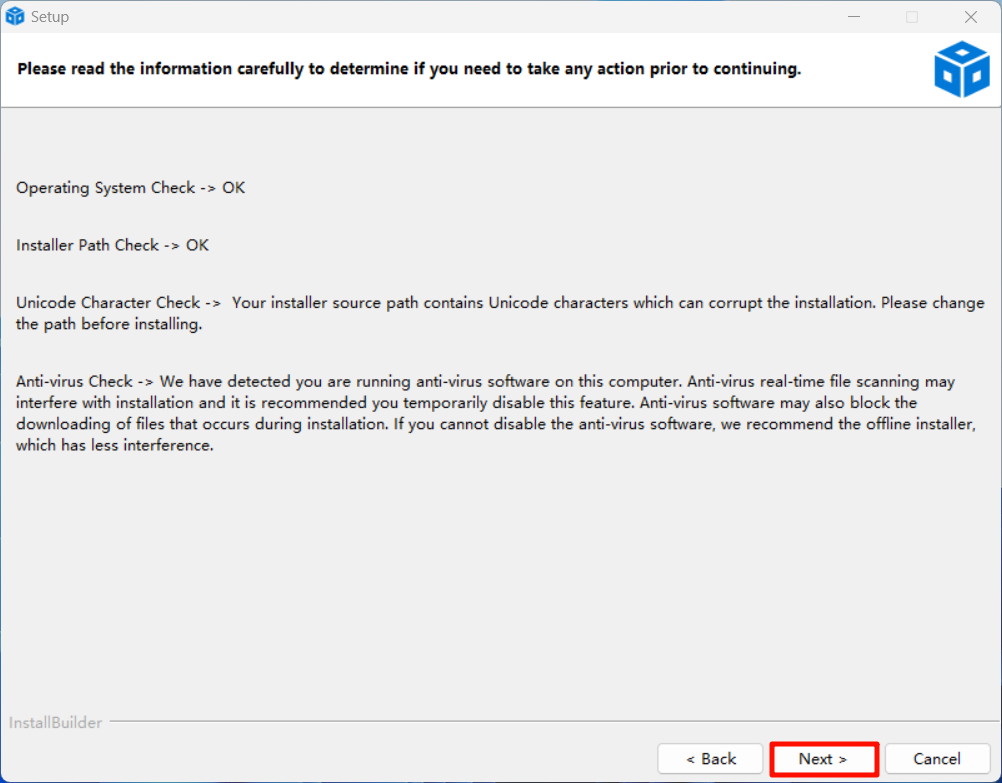Screen dimensions: 1002x783
Task: Click "the path before installing." text
Action: (x=109, y=324)
